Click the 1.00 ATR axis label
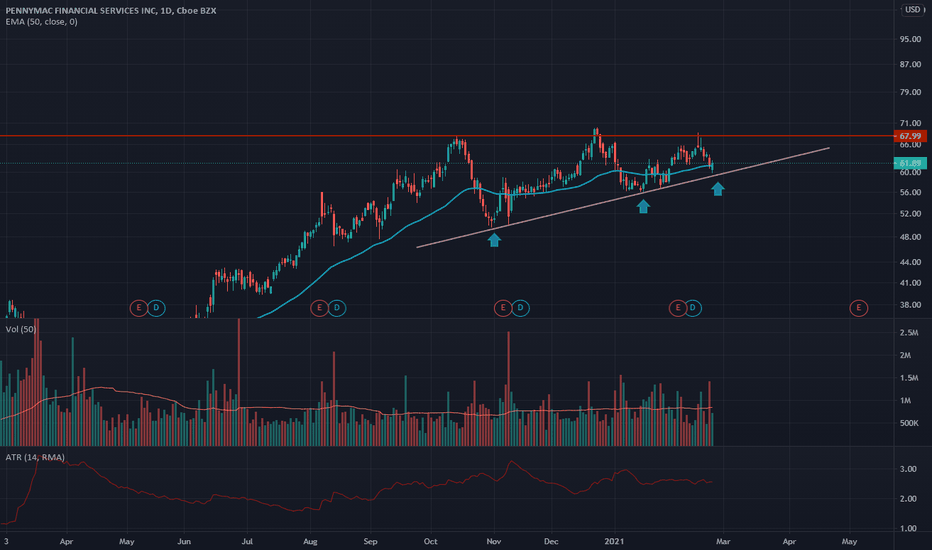Viewport: 932px width, 550px height. tap(908, 529)
